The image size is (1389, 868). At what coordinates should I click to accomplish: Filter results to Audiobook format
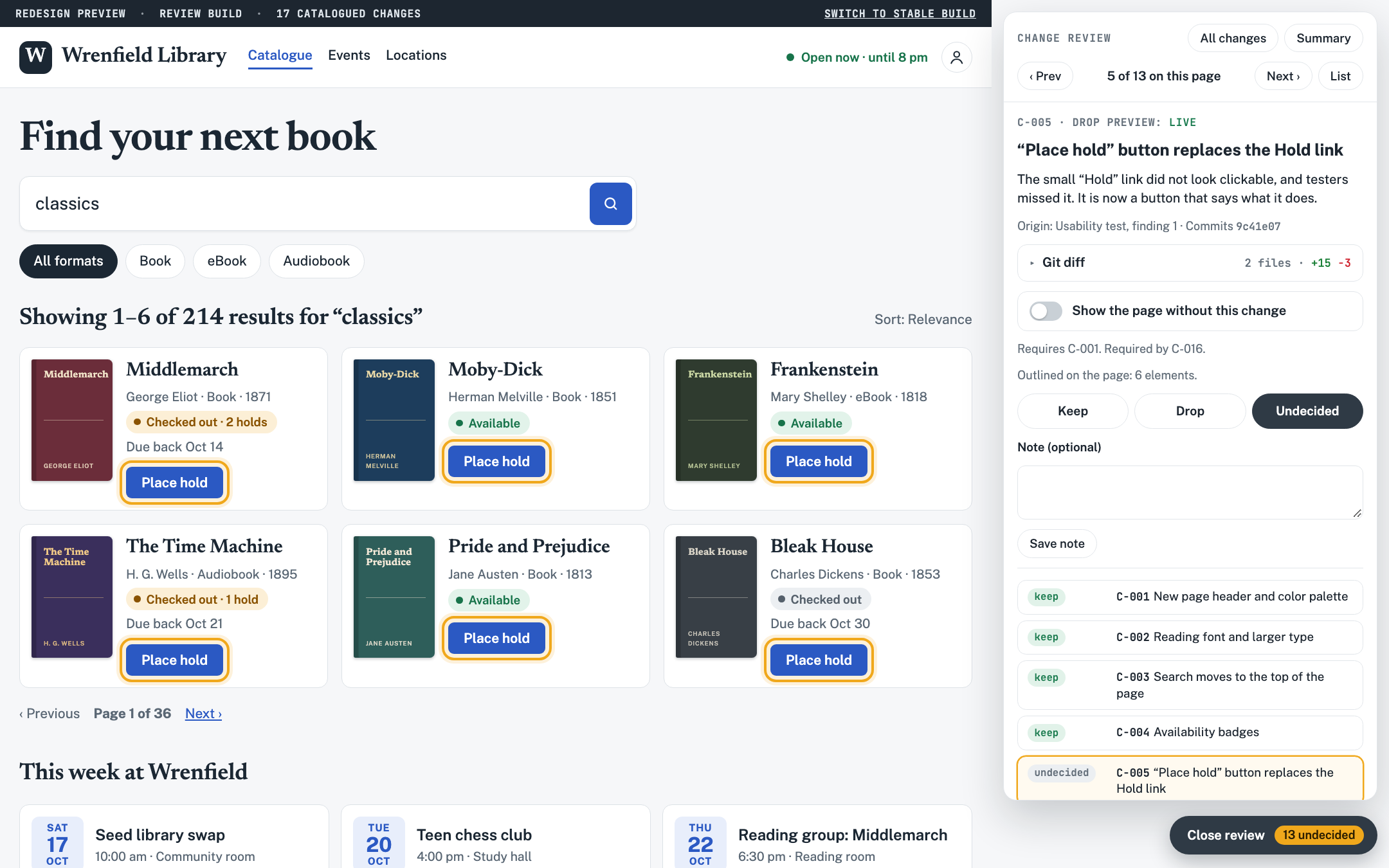tap(316, 261)
